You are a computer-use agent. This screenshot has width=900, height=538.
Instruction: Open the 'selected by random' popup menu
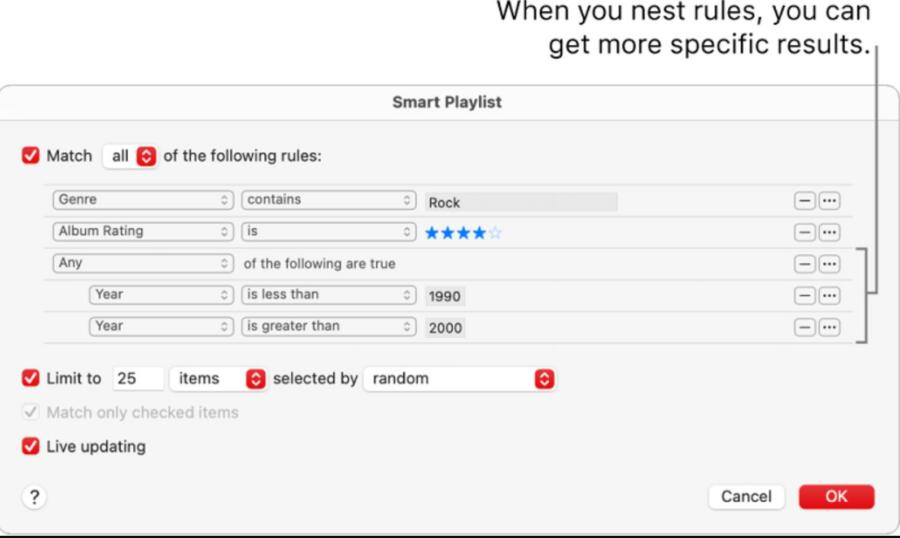[459, 379]
